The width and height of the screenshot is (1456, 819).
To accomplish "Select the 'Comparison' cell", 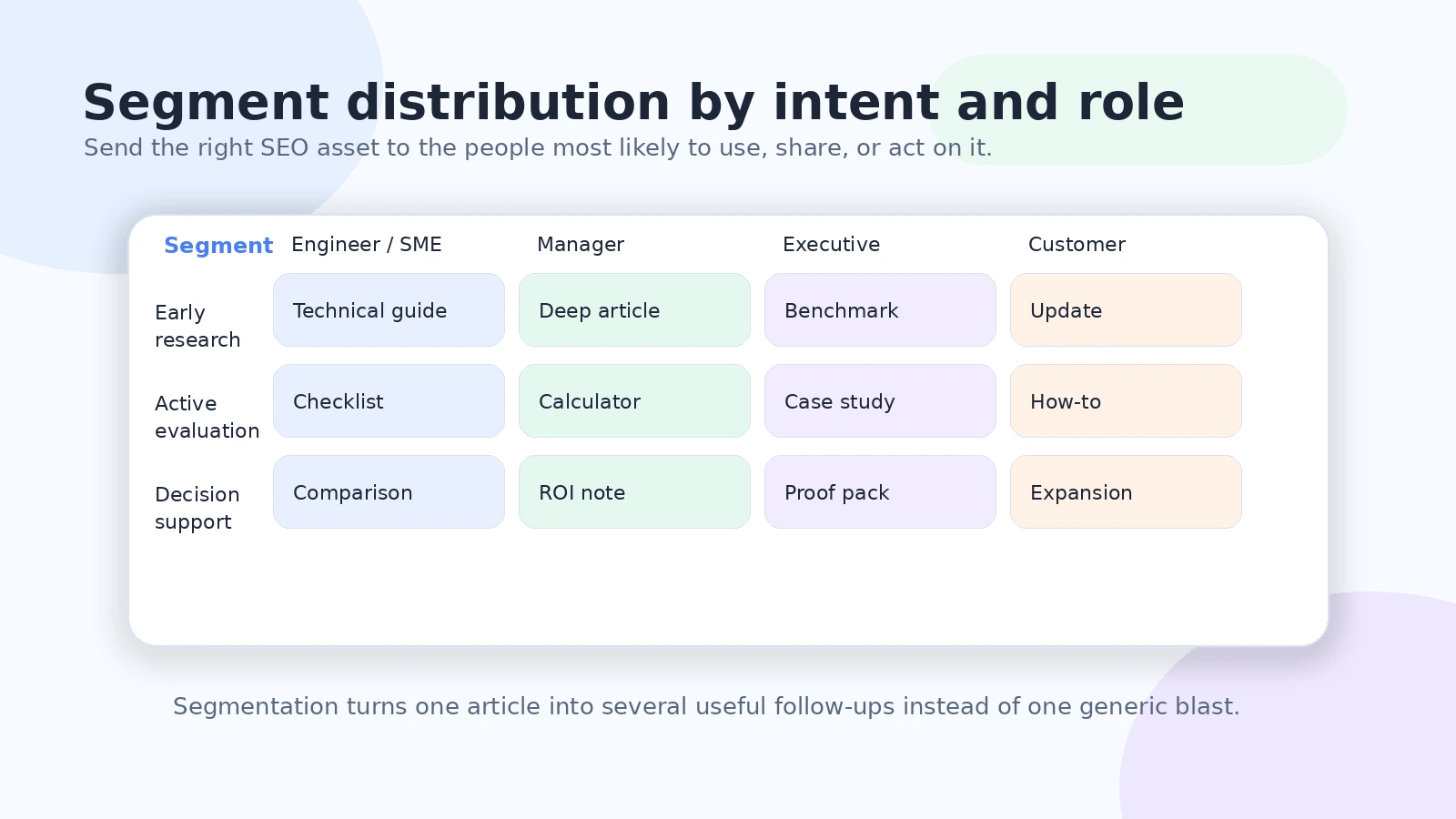I will click(389, 492).
